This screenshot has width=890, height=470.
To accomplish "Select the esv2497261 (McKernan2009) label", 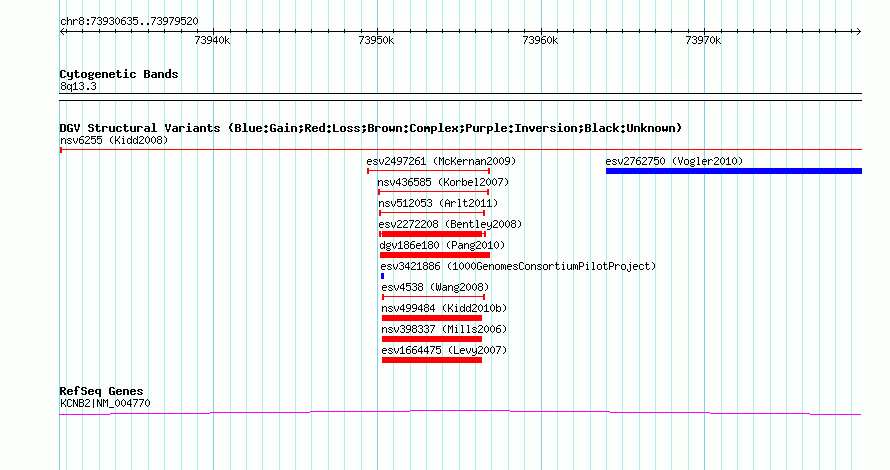I will pyautogui.click(x=441, y=161).
